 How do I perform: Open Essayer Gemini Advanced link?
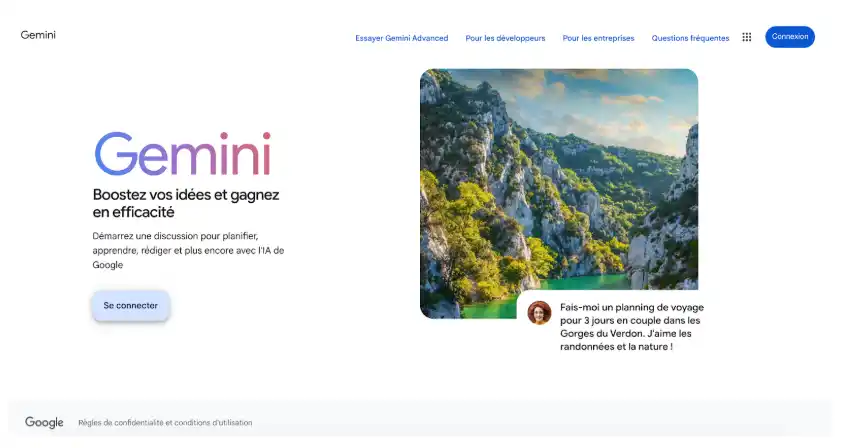402,38
